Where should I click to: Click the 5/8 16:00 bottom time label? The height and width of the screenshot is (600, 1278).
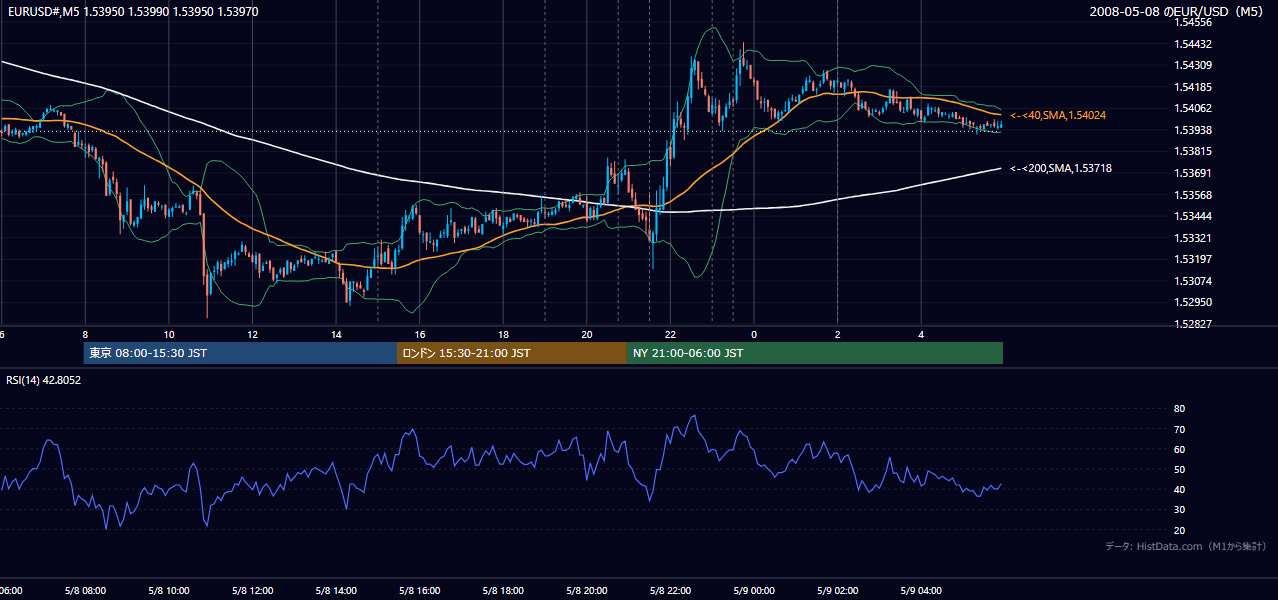(x=420, y=591)
